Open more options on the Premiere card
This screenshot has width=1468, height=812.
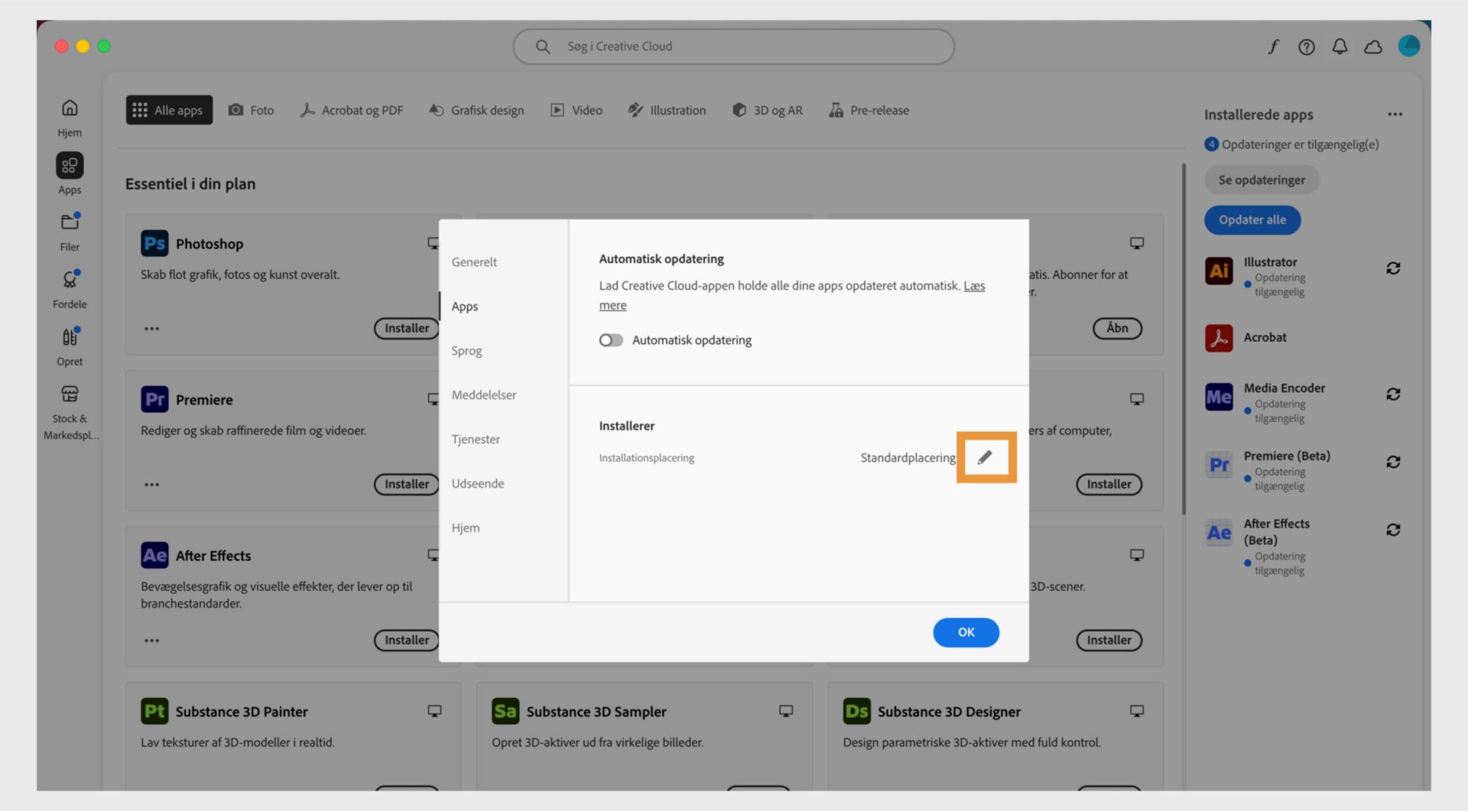152,485
